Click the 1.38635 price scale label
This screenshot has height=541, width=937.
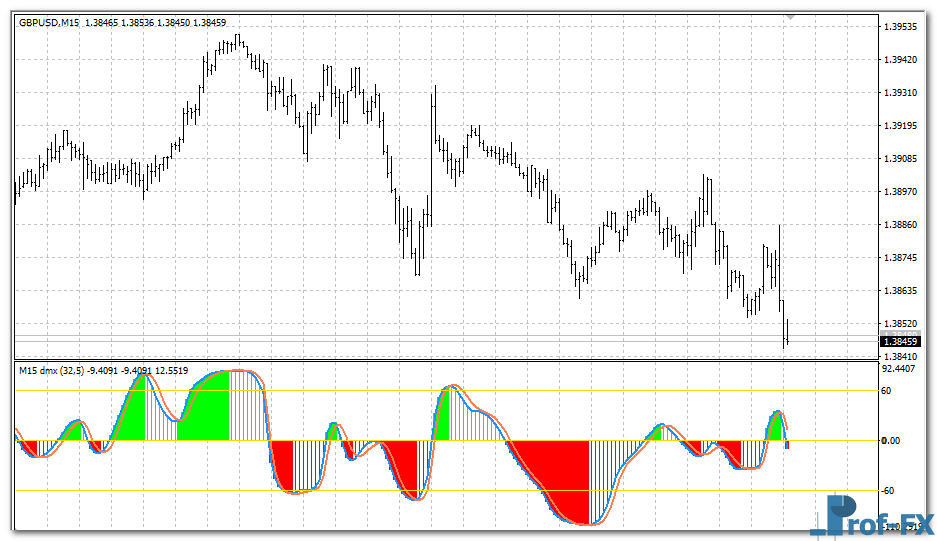click(901, 291)
